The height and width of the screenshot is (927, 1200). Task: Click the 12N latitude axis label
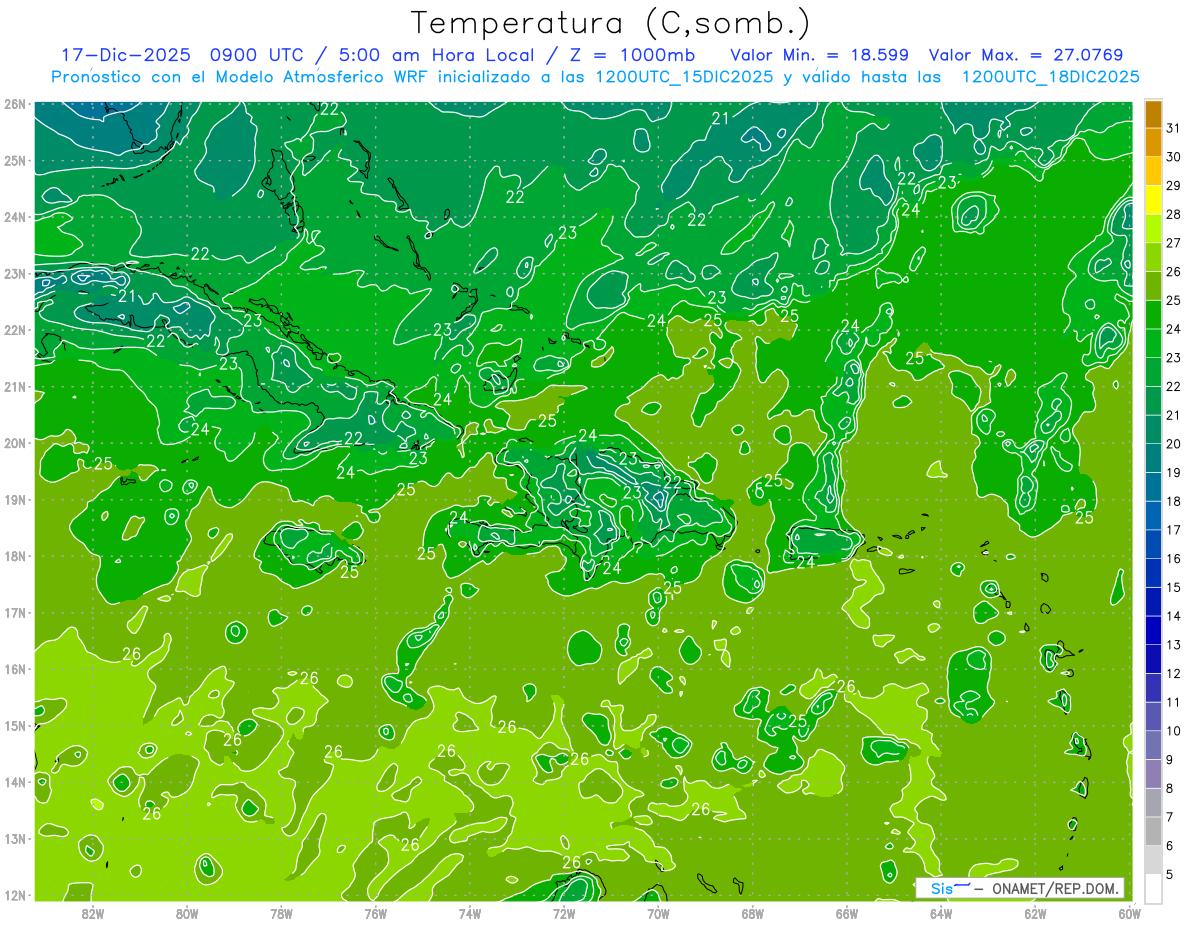(14, 895)
